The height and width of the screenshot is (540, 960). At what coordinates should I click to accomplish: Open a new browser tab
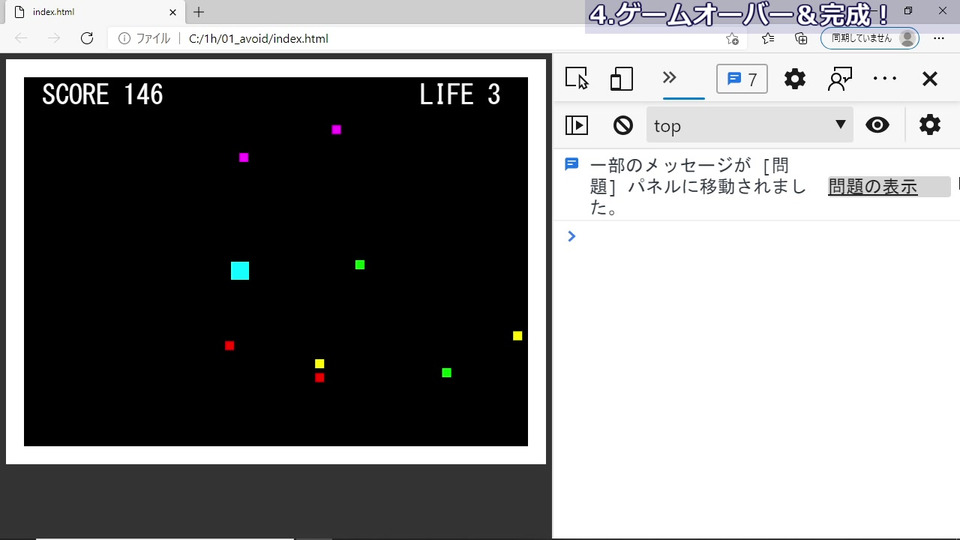click(x=198, y=12)
